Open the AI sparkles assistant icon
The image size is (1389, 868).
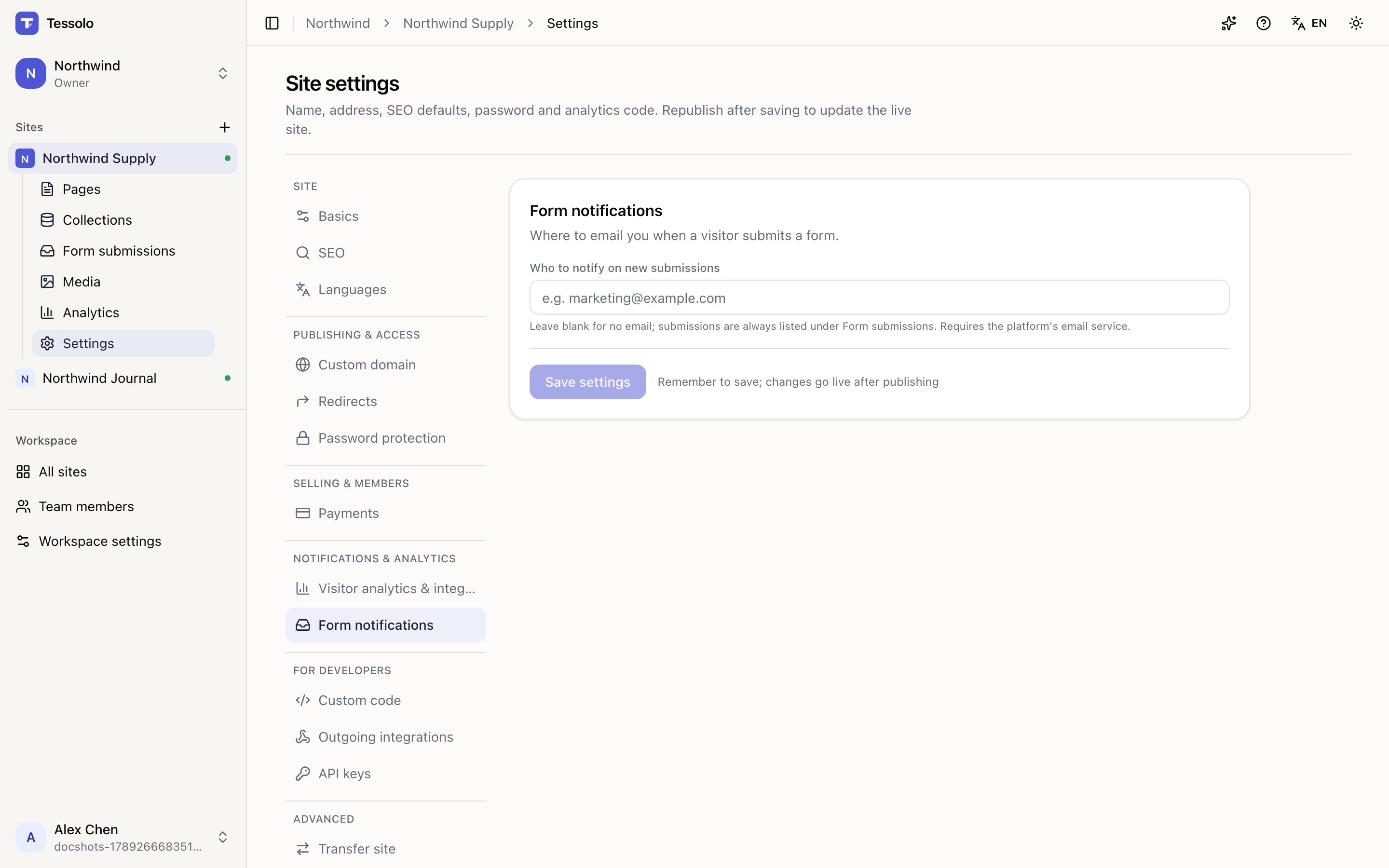click(x=1228, y=23)
